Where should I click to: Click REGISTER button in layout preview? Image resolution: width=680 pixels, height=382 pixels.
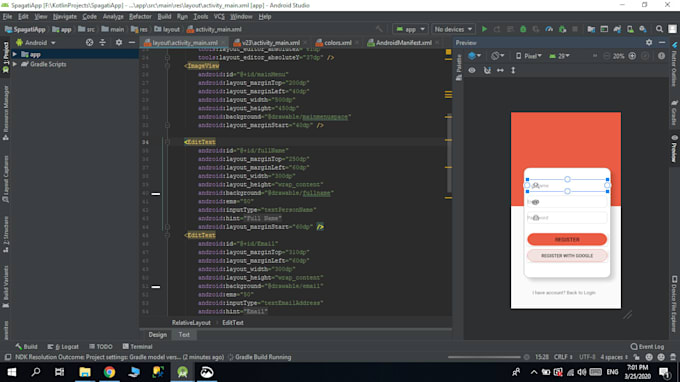pos(567,239)
